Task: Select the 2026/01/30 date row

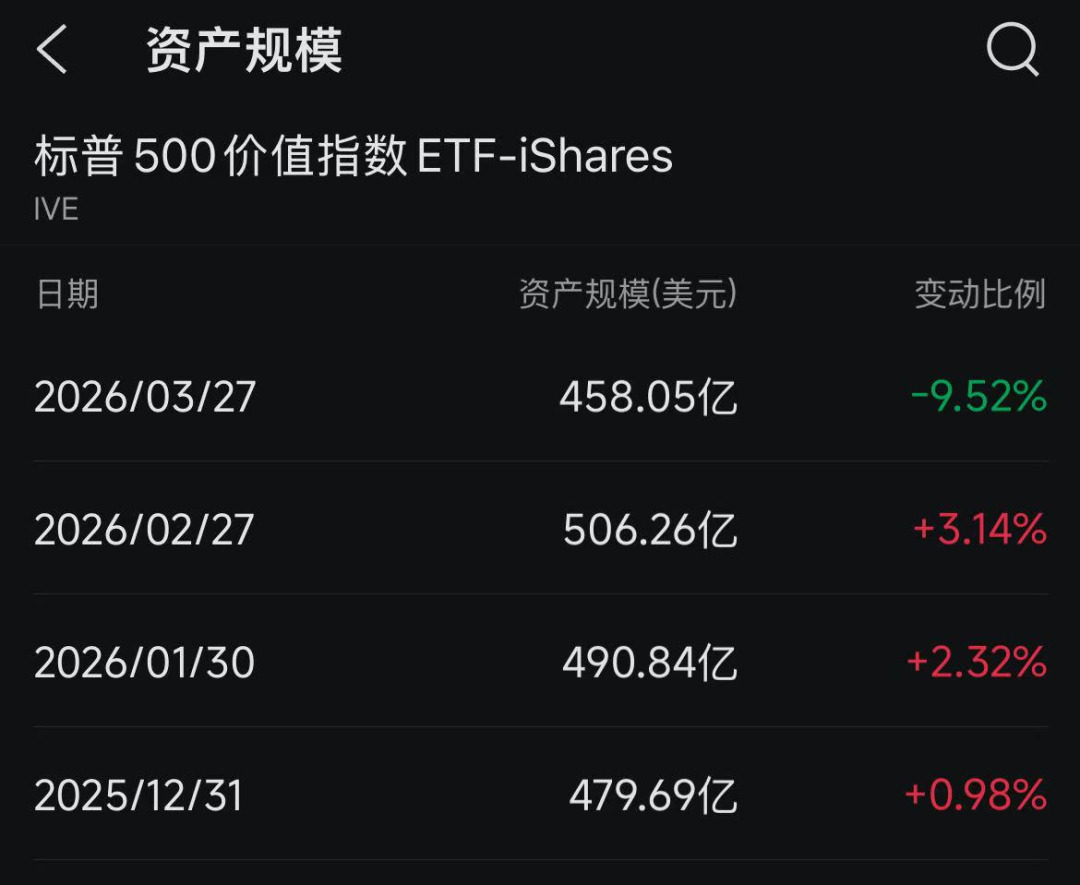Action: (x=145, y=662)
